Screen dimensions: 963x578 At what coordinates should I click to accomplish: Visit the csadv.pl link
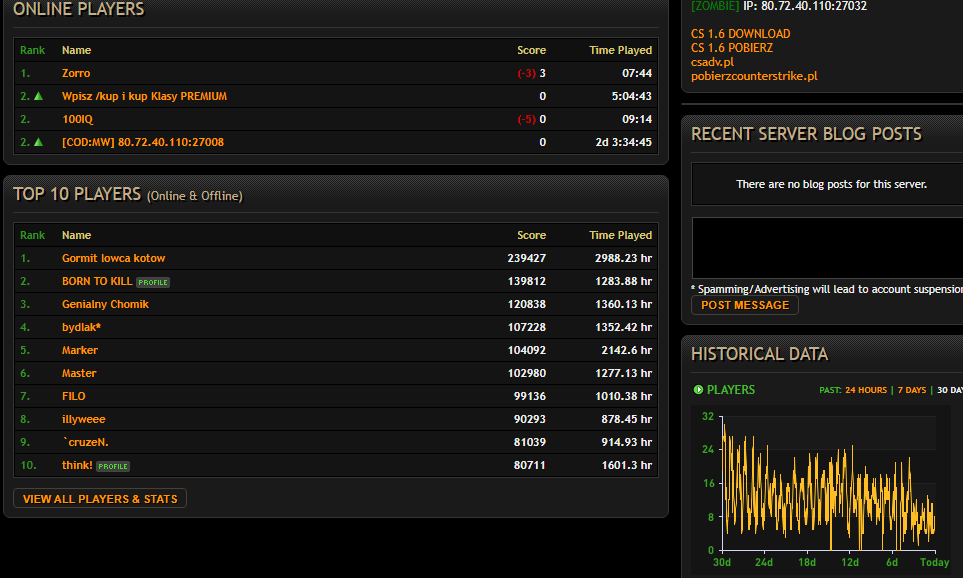tap(712, 62)
